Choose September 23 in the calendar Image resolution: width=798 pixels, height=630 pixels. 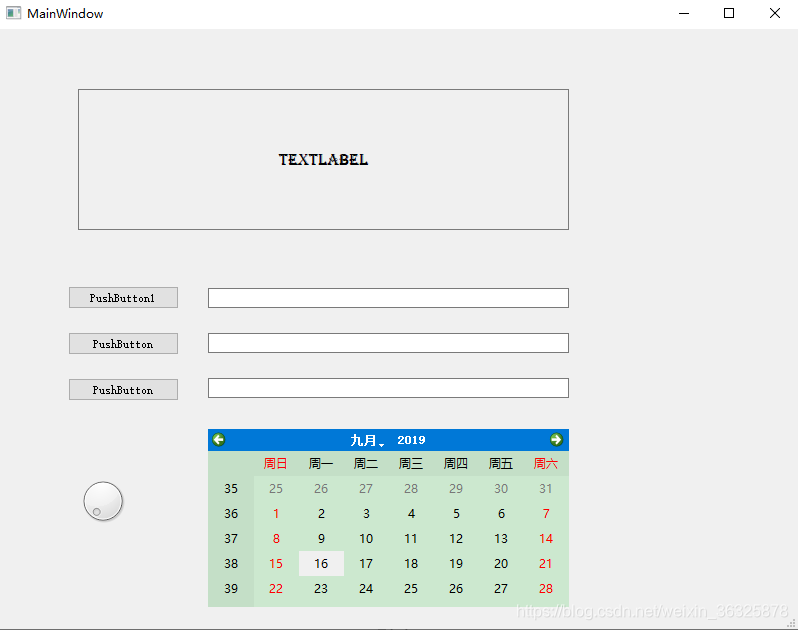click(321, 588)
